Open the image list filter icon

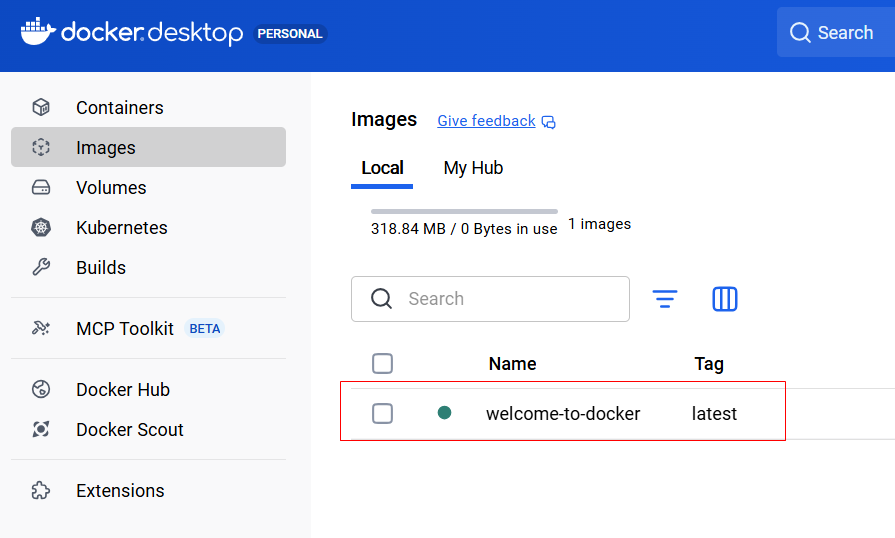[x=665, y=299]
